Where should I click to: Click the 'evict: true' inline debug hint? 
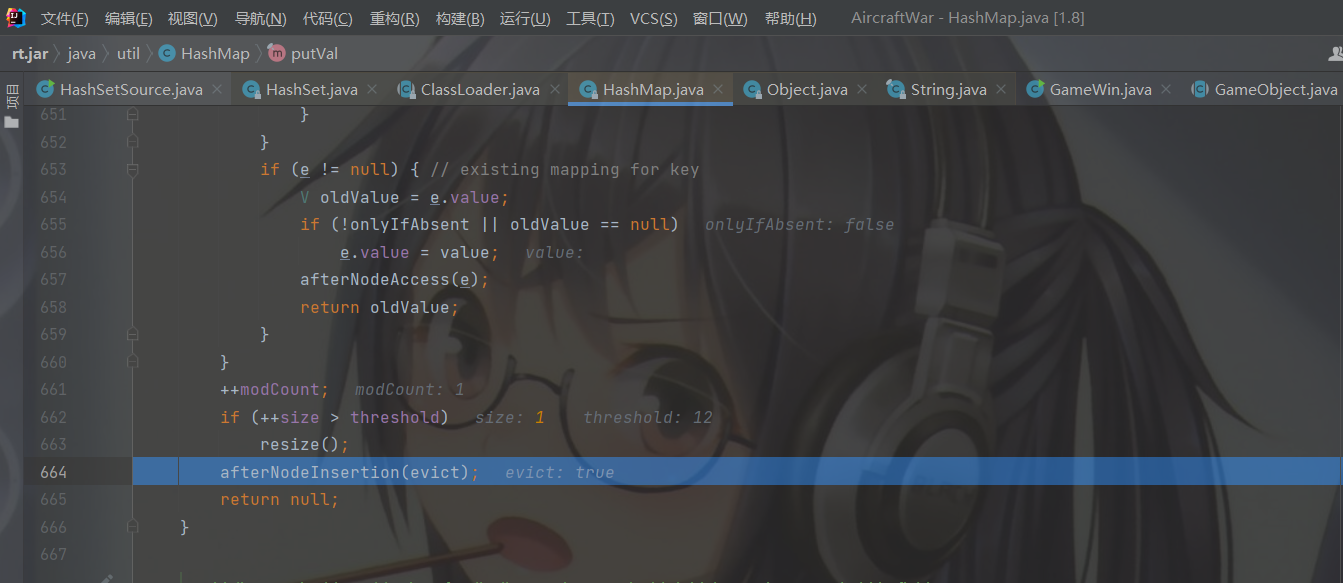tap(560, 472)
